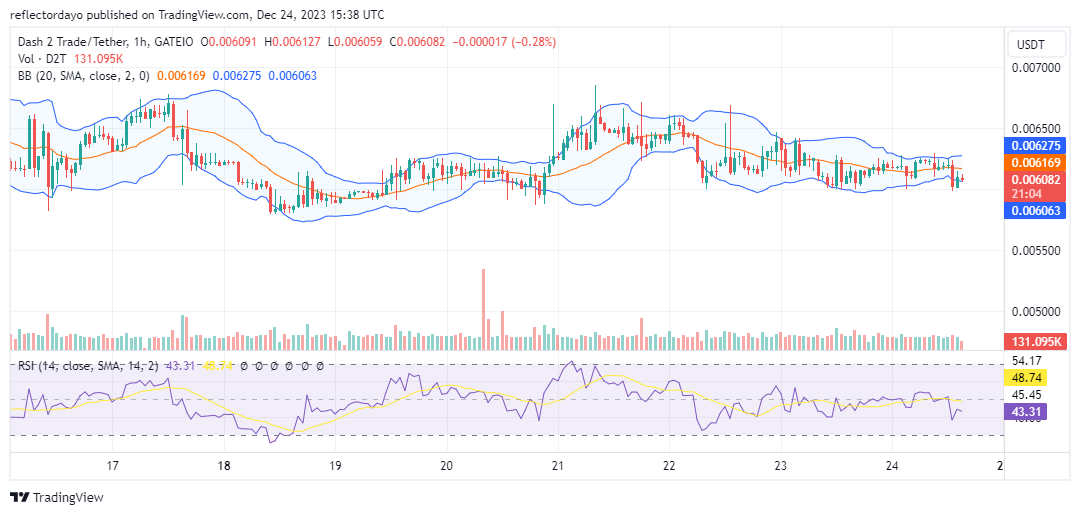Screen dimensions: 1080x515
Task: Click the date label 22 on time axis
Action: 669,465
